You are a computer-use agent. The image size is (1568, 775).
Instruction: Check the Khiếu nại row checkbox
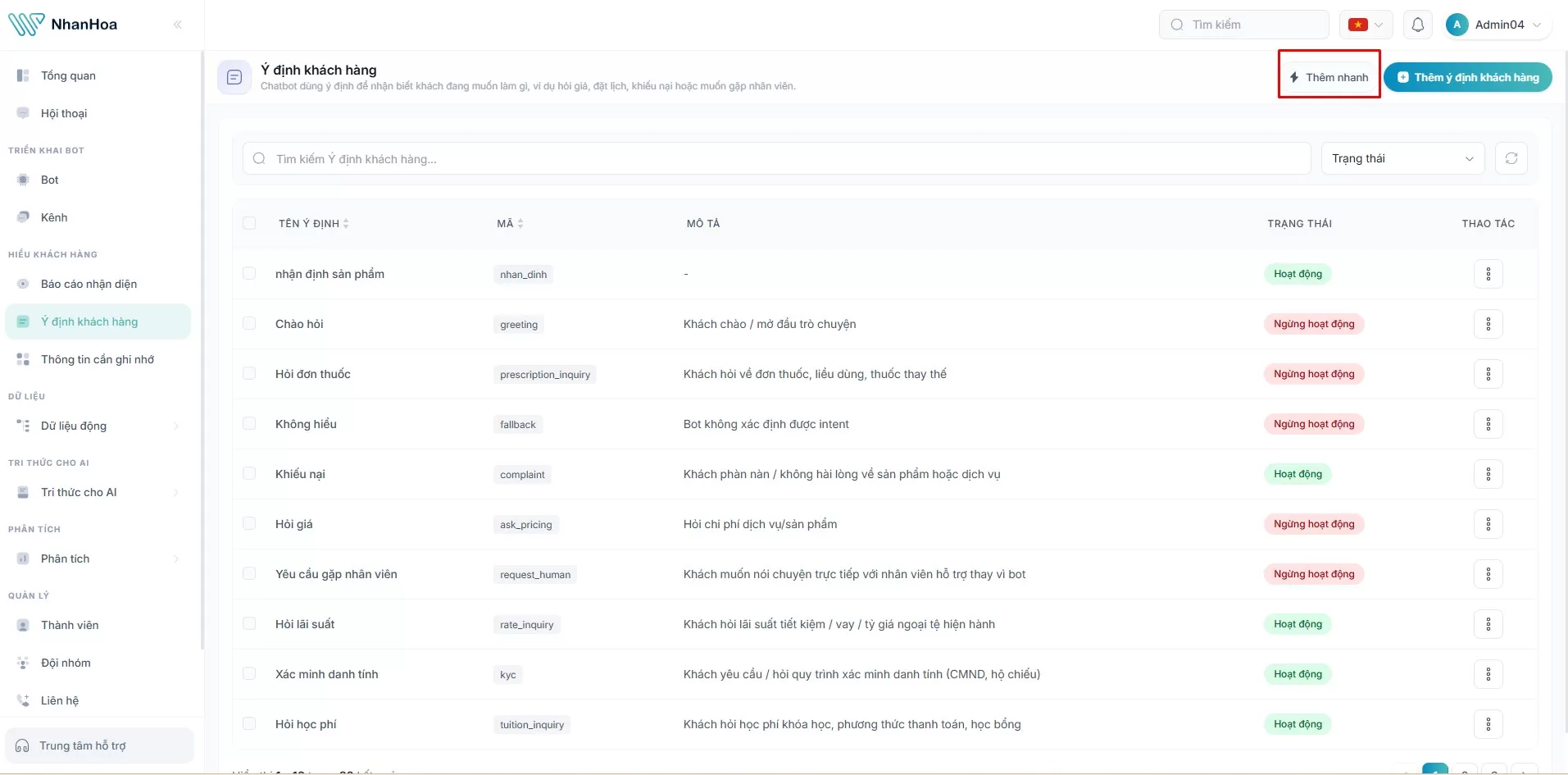pyautogui.click(x=249, y=473)
